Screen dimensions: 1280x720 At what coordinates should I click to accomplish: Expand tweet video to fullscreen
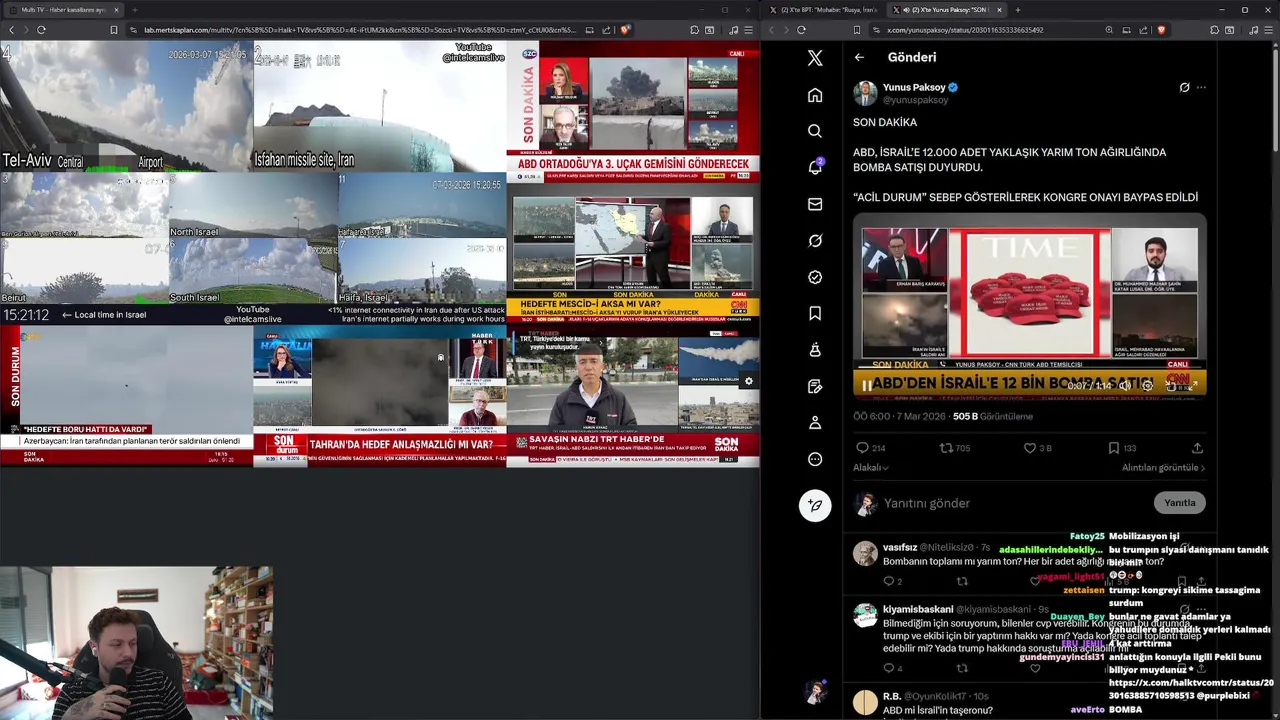[x=1193, y=385]
